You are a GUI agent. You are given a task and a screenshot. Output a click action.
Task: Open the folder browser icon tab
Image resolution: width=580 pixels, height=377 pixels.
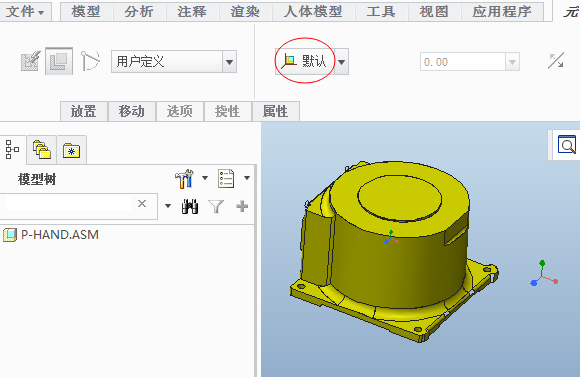click(x=41, y=150)
